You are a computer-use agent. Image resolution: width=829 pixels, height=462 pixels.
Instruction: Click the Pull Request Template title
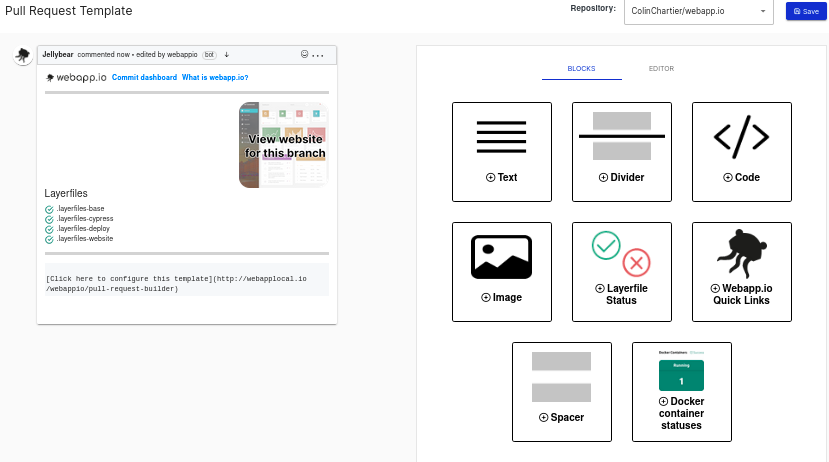pos(69,11)
